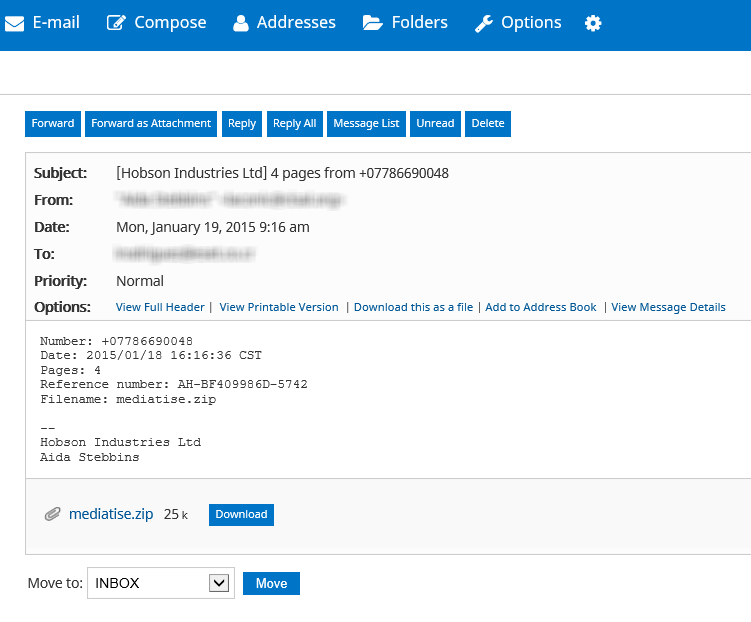Click the Folders open-folder icon

tap(373, 23)
